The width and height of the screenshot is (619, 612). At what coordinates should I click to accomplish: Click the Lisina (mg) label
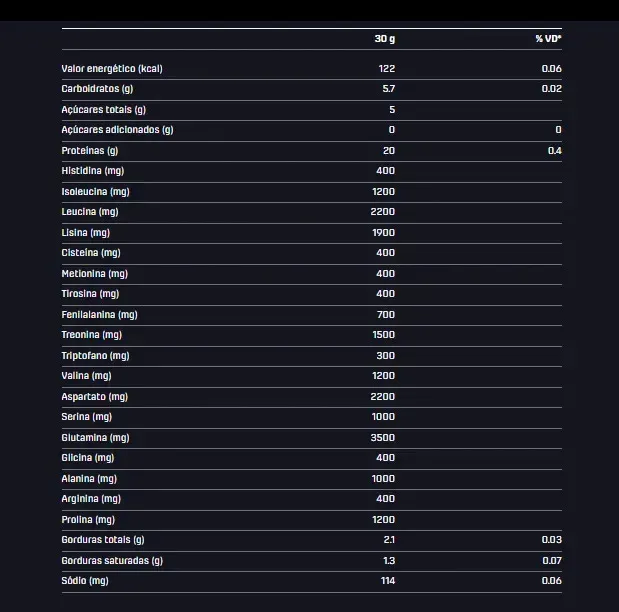point(86,233)
